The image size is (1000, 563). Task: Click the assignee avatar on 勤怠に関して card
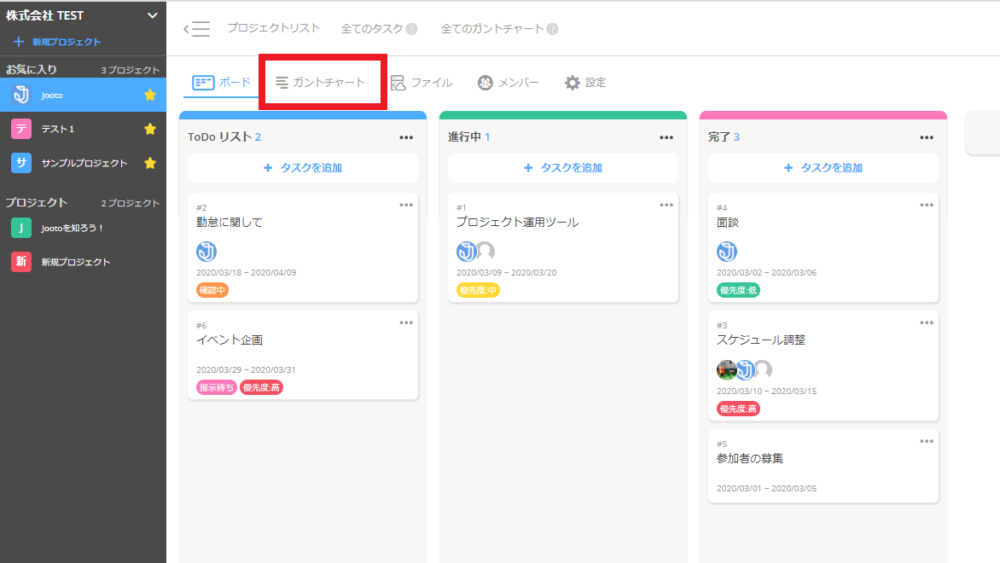point(206,251)
